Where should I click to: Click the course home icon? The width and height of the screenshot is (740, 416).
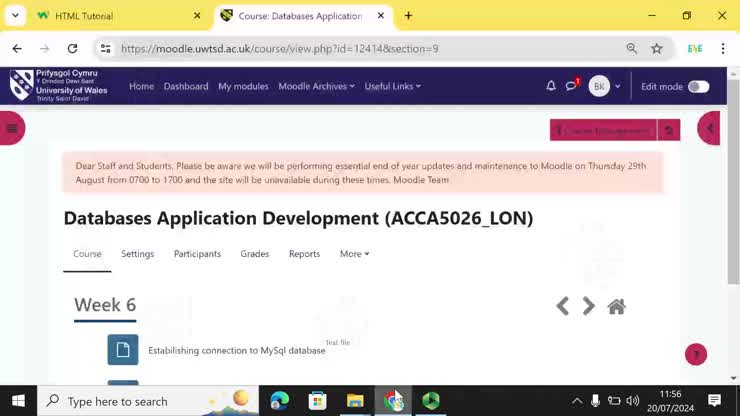[x=617, y=307]
